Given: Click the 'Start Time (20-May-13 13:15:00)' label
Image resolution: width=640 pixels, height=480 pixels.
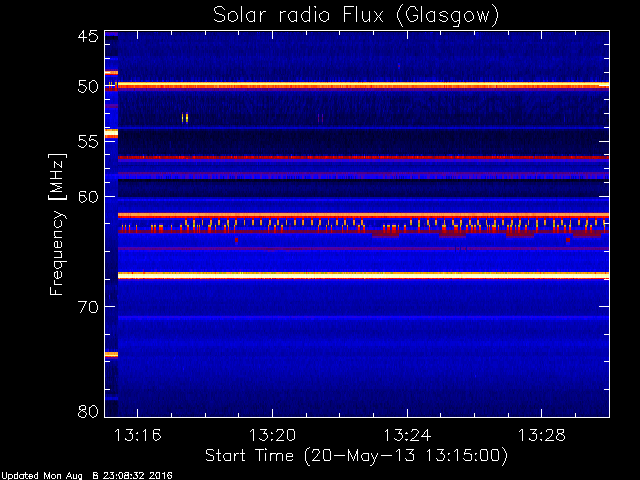Looking at the screenshot, I should coord(356,456).
